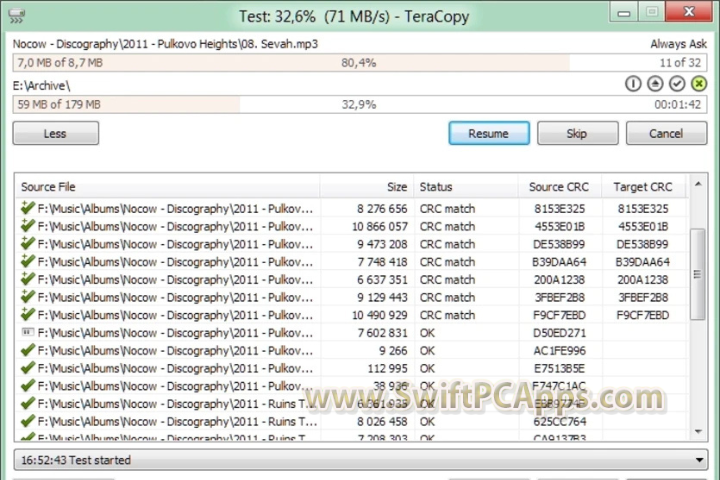
Task: Click target CRC value B39DAA64
Action: coord(643,262)
